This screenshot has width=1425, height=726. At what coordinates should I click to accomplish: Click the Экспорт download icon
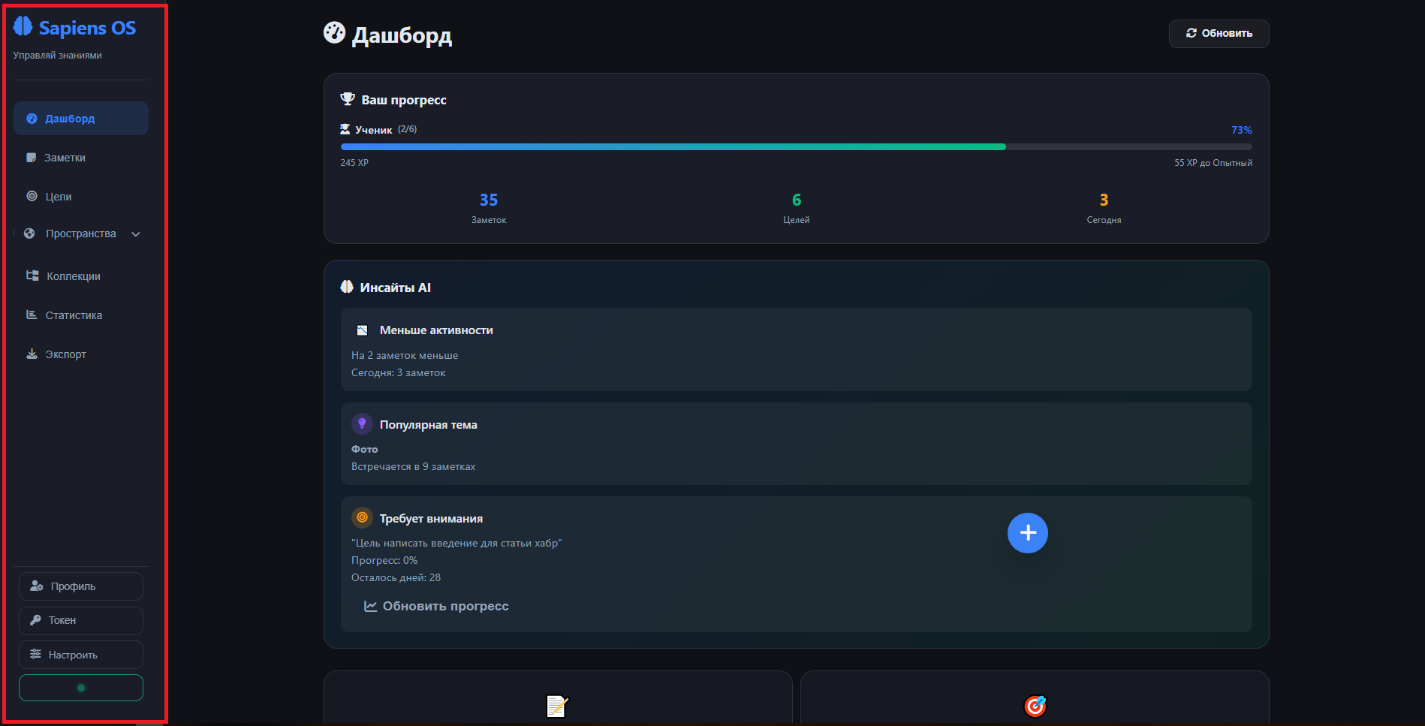click(x=32, y=354)
